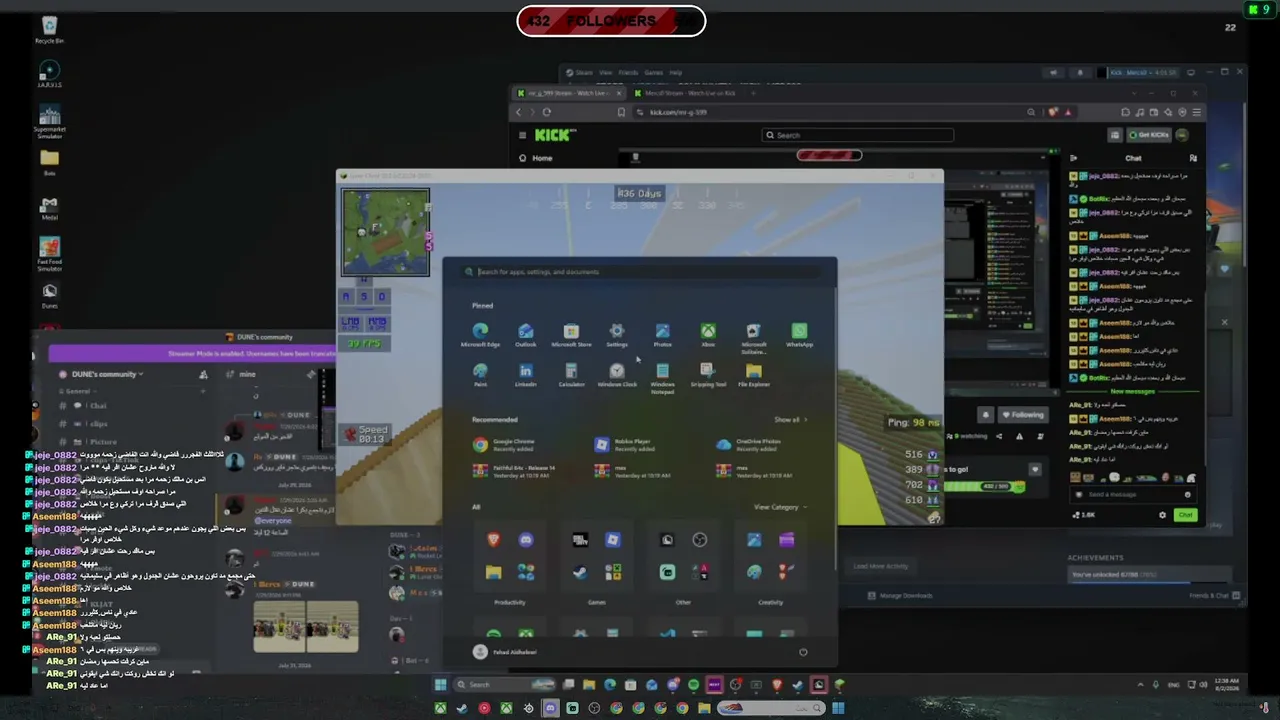Open the DUNE's community server dropdown
This screenshot has height=720, width=1280.
pyautogui.click(x=107, y=374)
